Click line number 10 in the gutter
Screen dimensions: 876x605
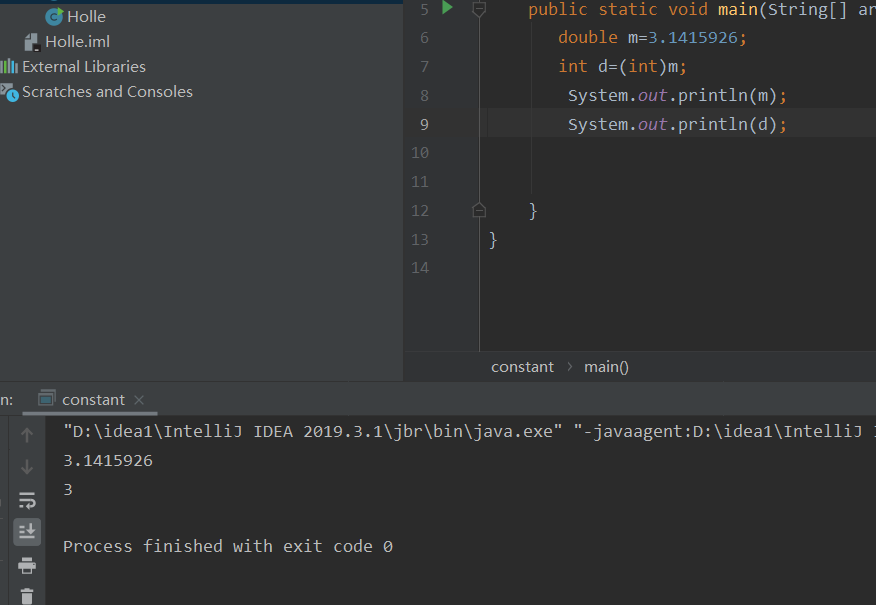click(420, 153)
